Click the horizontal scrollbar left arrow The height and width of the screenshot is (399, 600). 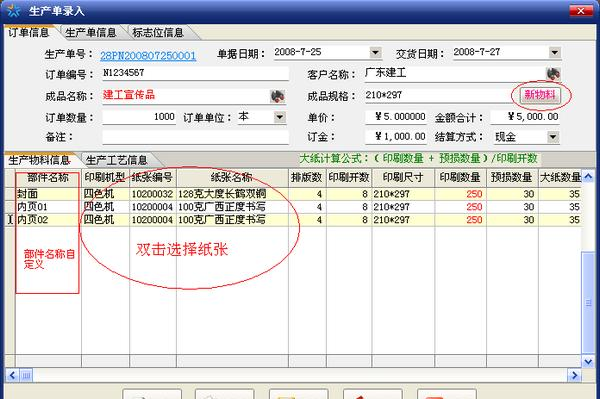pos(12,375)
